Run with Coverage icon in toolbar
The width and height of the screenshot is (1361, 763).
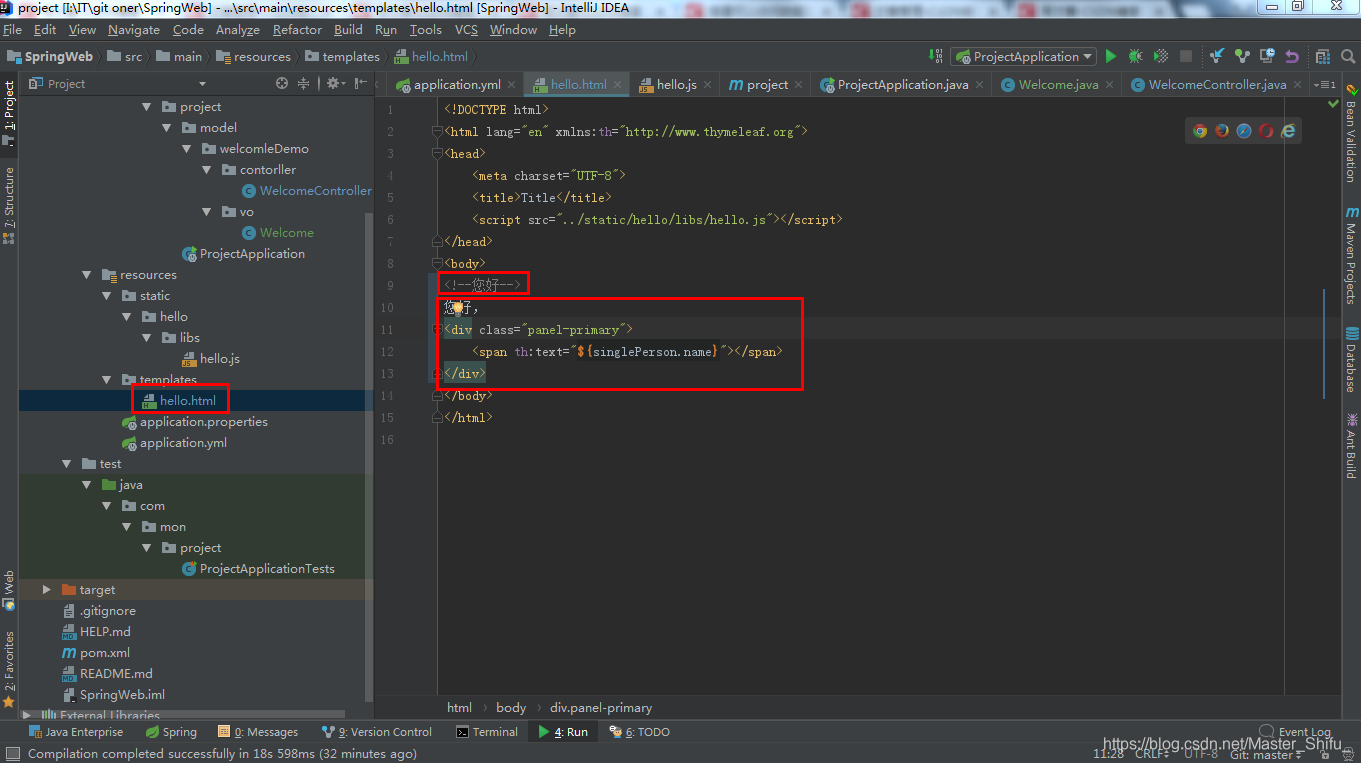(1161, 57)
